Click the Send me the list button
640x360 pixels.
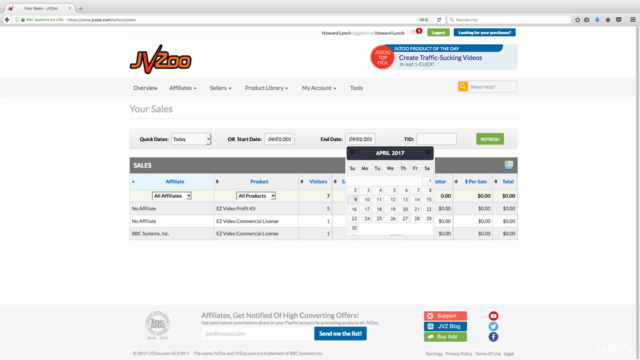click(340, 333)
